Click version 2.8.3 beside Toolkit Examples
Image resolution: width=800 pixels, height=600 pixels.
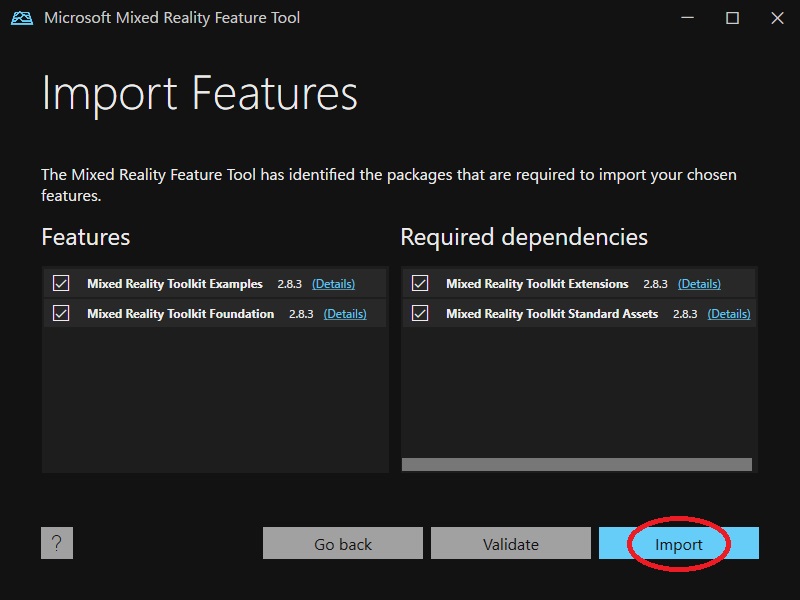click(x=289, y=284)
